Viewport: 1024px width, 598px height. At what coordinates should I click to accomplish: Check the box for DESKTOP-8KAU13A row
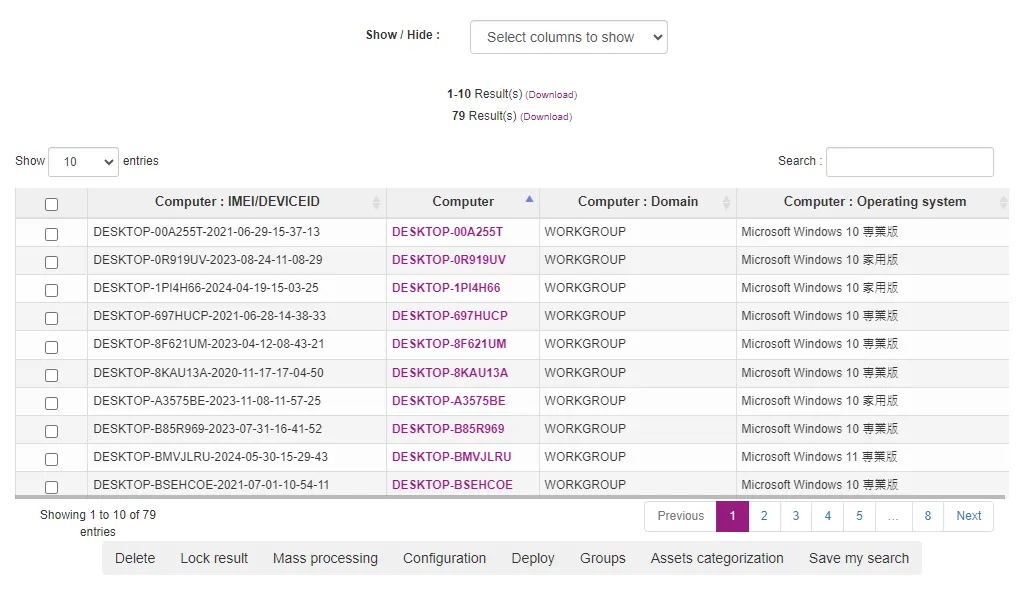coord(51,375)
